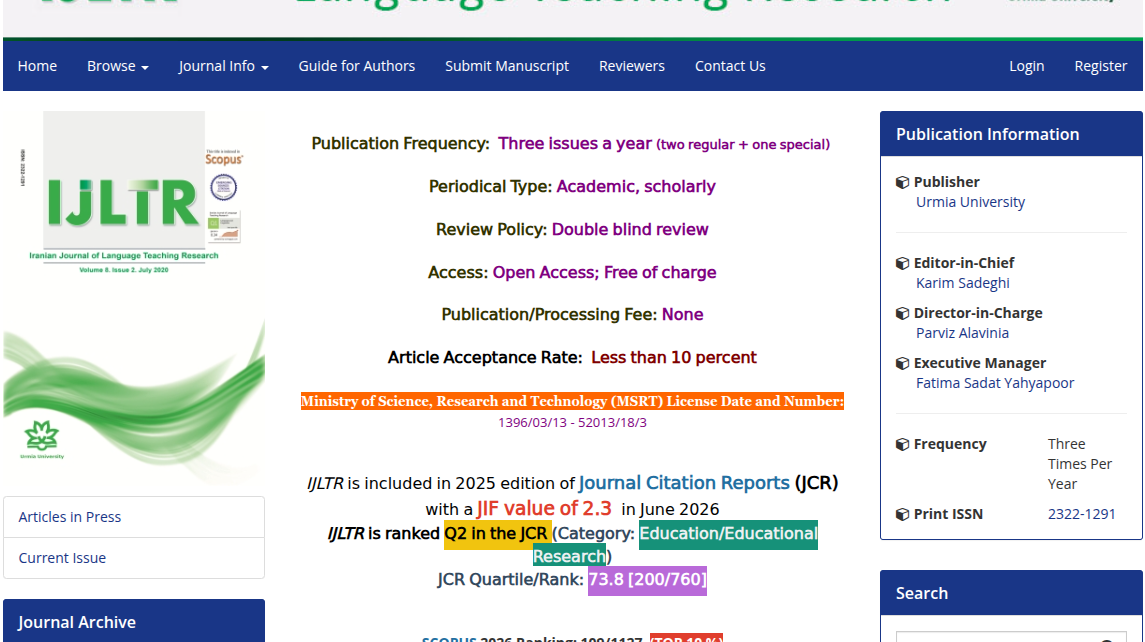The width and height of the screenshot is (1145, 642).
Task: Click the Urmia University publisher link
Action: pos(970,202)
